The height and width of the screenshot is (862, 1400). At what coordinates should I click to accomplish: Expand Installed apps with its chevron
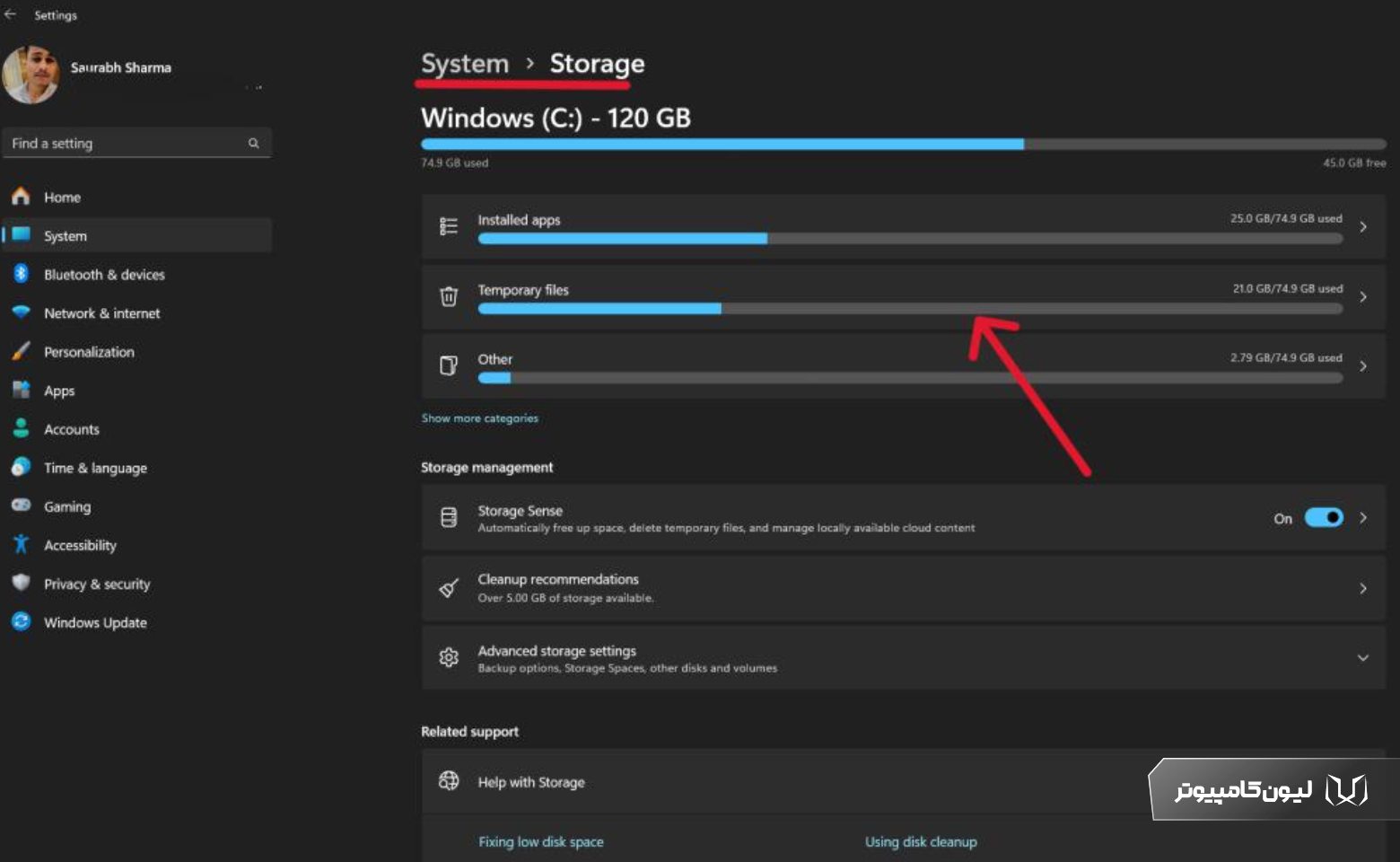pyautogui.click(x=1362, y=227)
